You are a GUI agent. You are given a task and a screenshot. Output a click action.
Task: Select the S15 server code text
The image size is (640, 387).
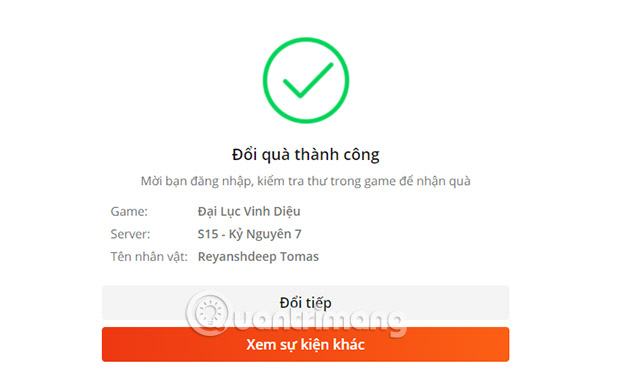tap(208, 234)
